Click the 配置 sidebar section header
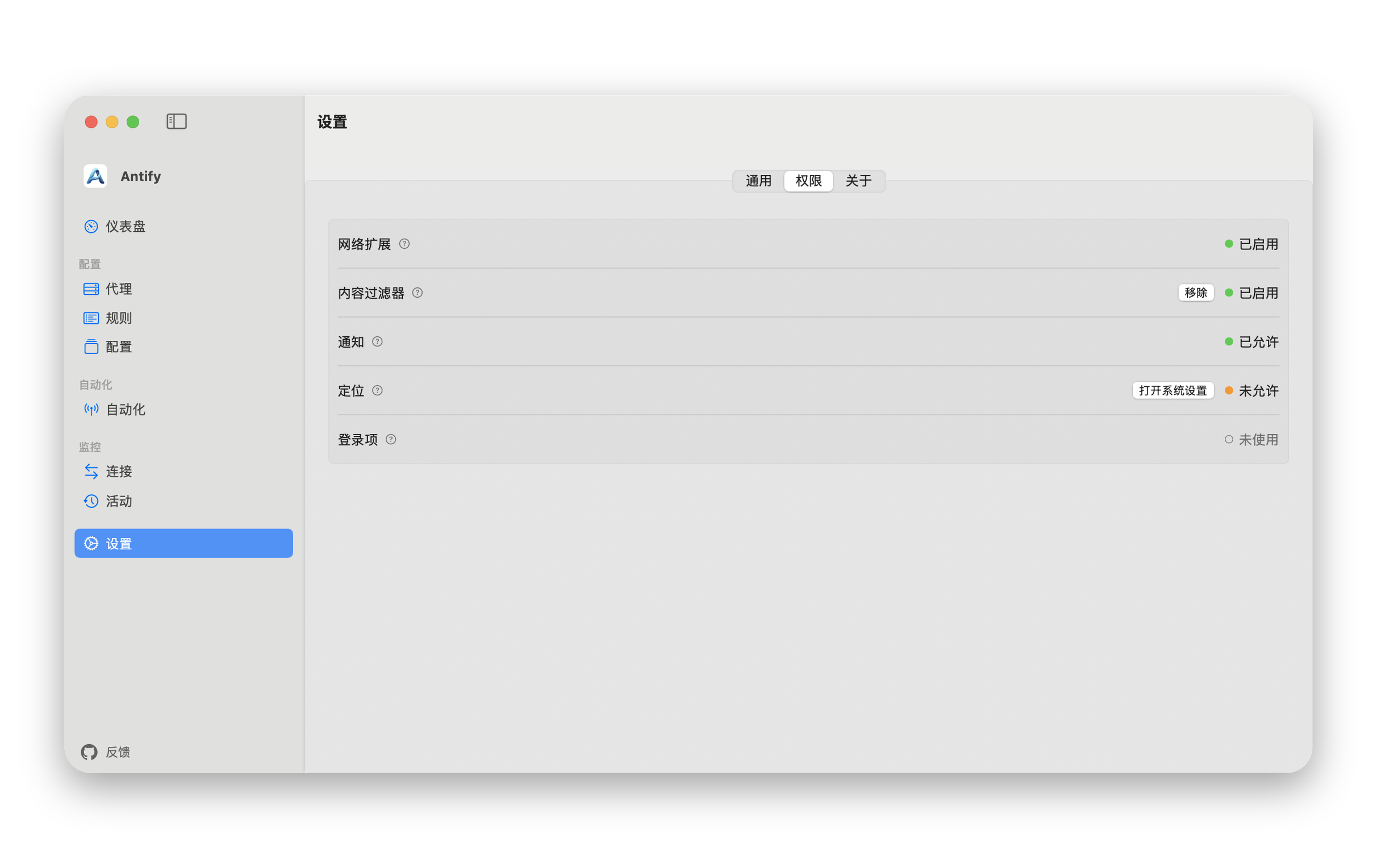This screenshot has height=868, width=1377. coord(90,264)
